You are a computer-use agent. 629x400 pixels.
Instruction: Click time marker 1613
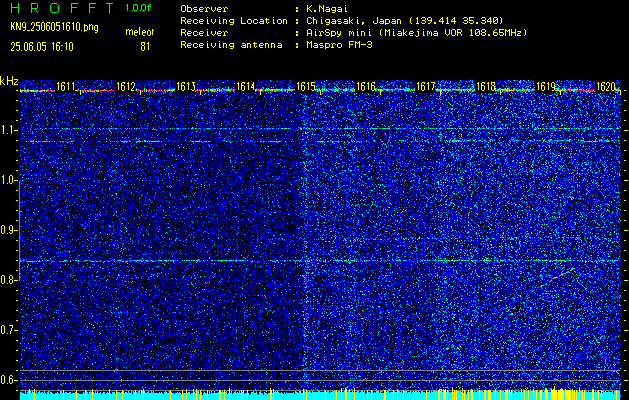(186, 86)
